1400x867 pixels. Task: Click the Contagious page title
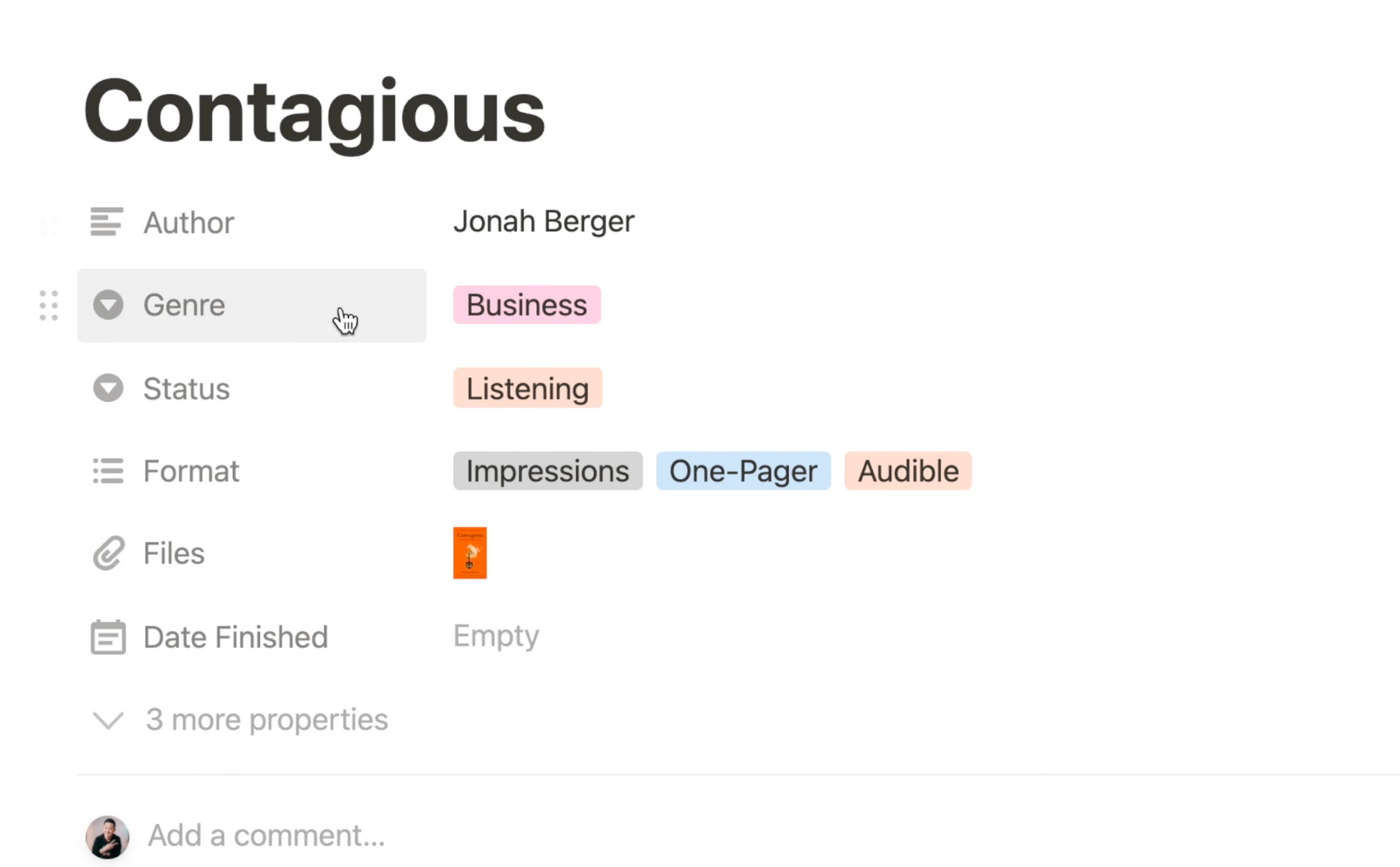314,113
